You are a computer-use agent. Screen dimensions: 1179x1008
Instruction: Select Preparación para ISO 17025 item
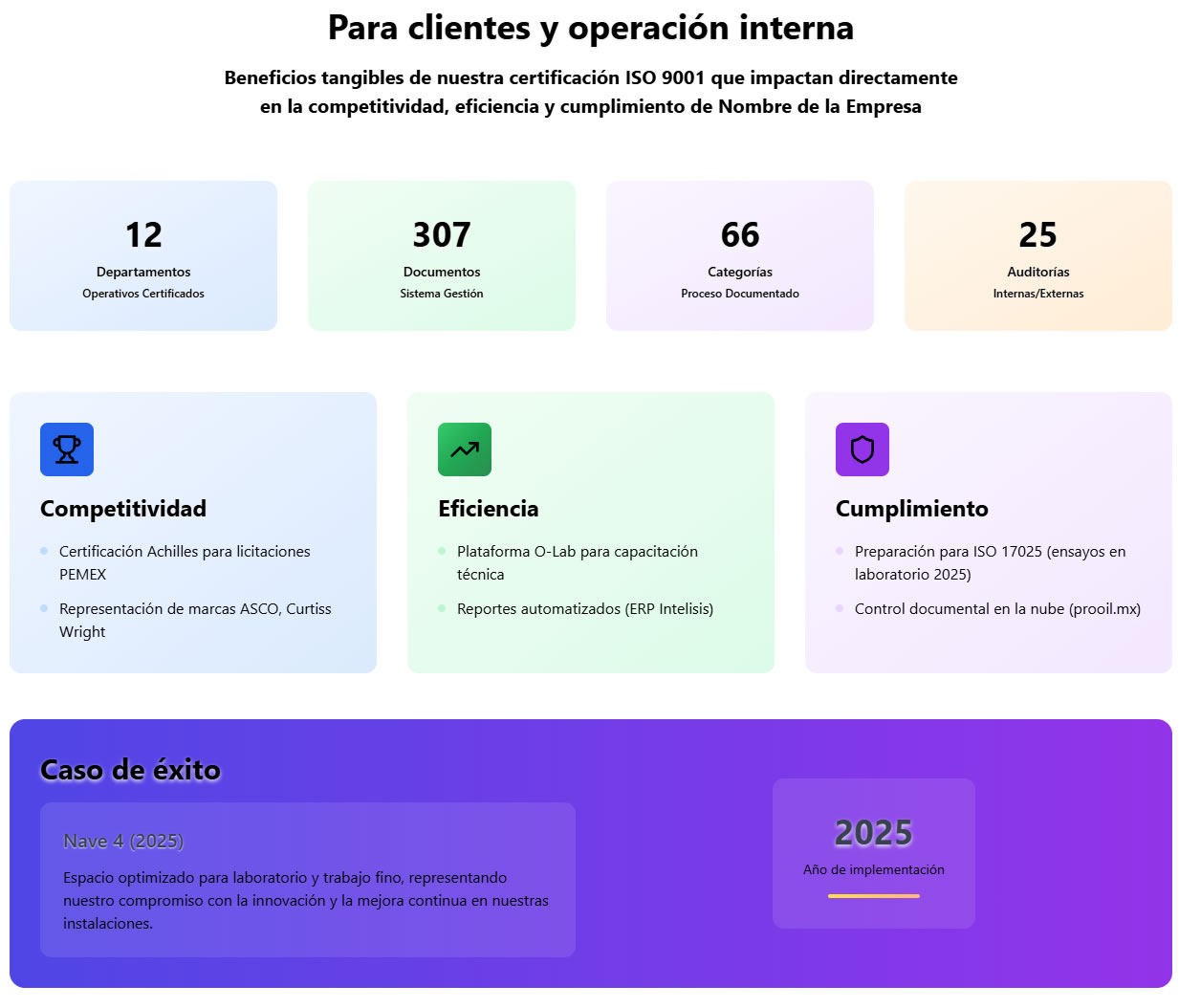click(x=990, y=562)
